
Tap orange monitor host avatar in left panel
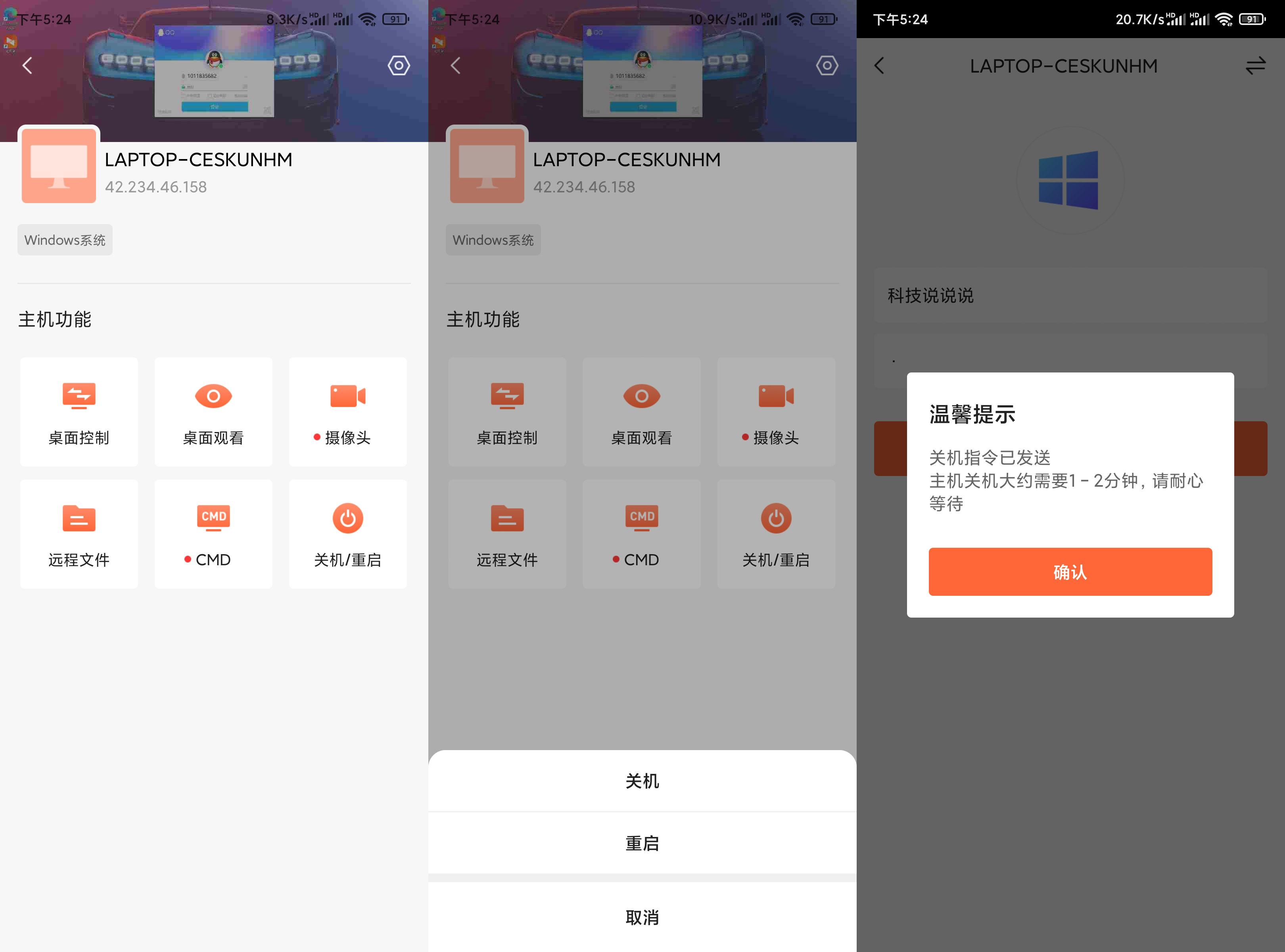point(59,166)
